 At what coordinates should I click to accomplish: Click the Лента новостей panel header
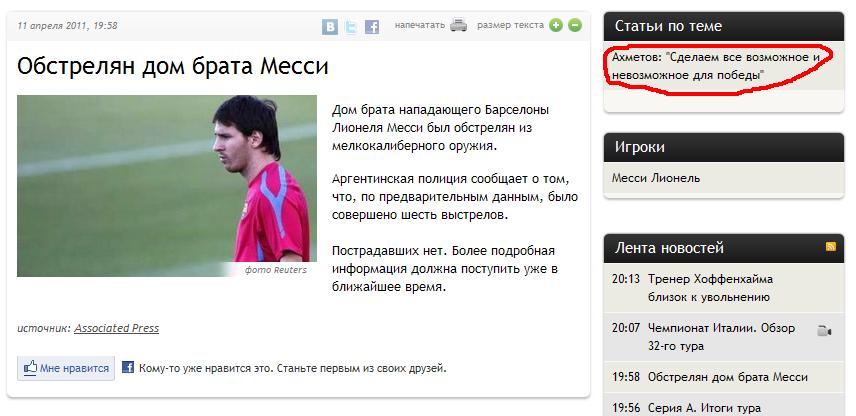[x=724, y=248]
